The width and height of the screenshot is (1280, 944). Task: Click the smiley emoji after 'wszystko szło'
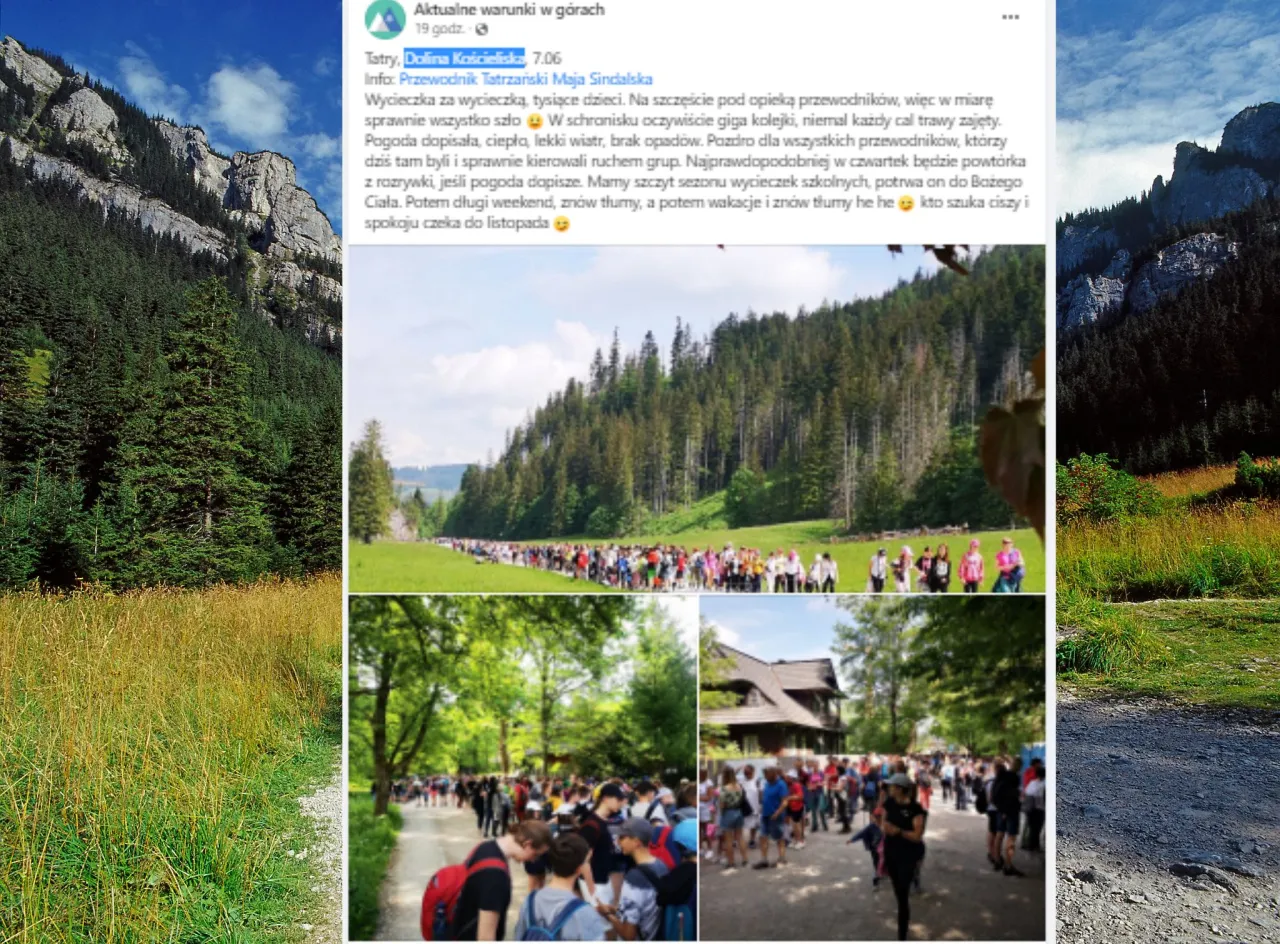tap(534, 121)
